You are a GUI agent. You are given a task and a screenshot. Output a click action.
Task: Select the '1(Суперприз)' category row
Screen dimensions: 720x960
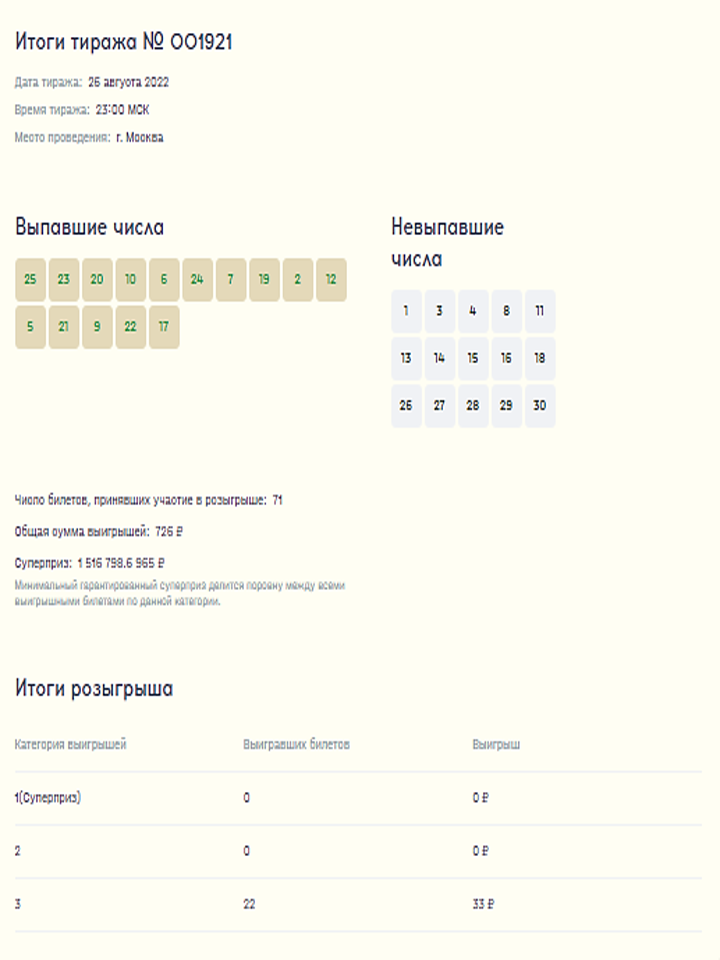point(48,798)
